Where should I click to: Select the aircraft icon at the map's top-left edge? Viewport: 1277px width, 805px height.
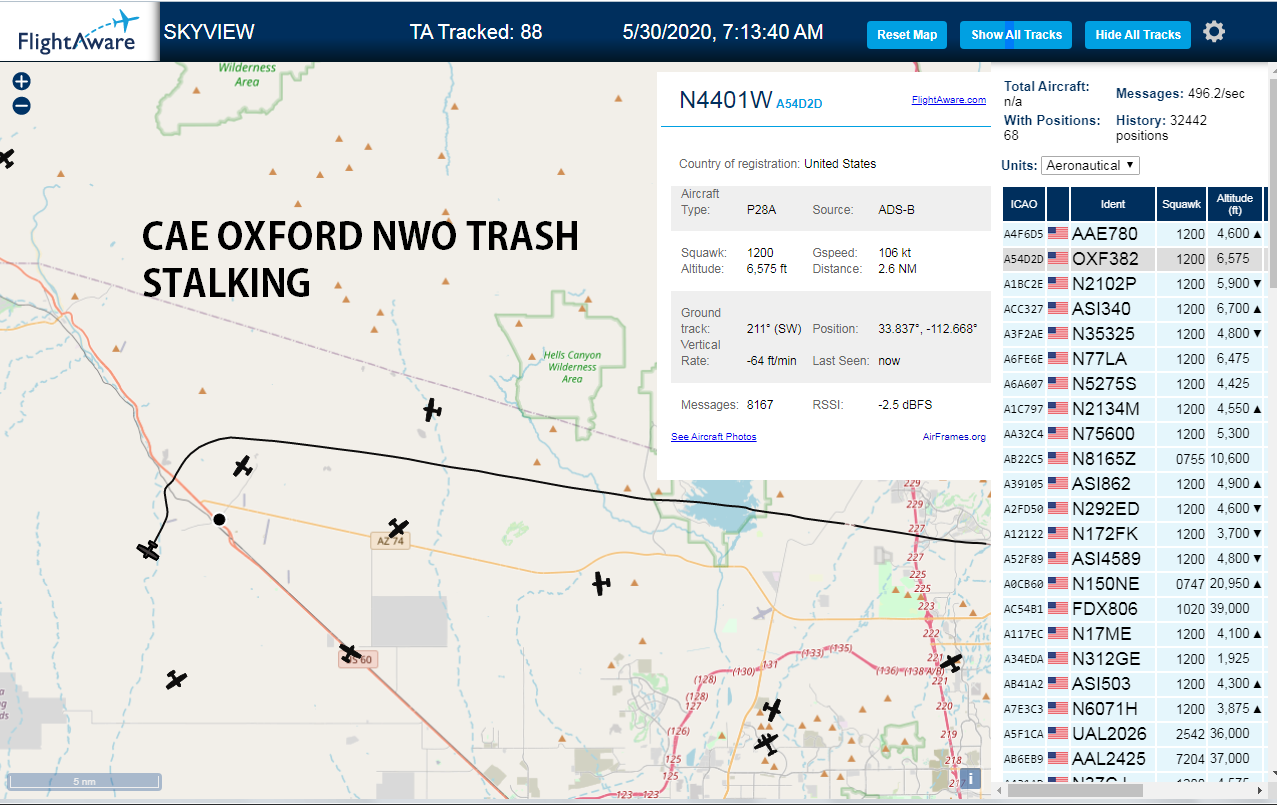click(5, 158)
